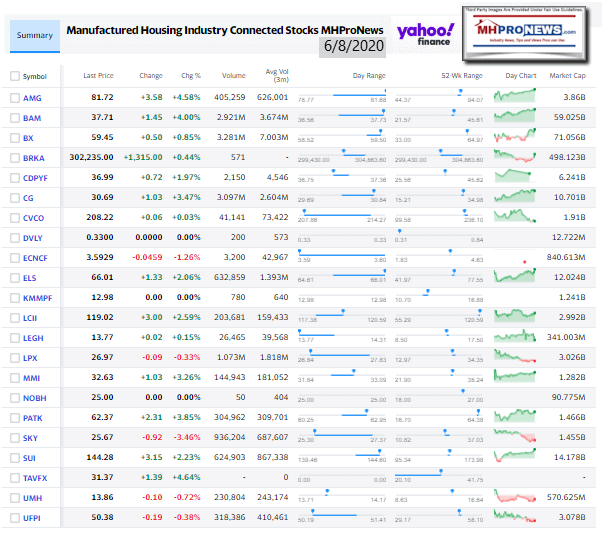604x539 pixels.
Task: Open the BAM ticker symbol link
Action: [34, 118]
